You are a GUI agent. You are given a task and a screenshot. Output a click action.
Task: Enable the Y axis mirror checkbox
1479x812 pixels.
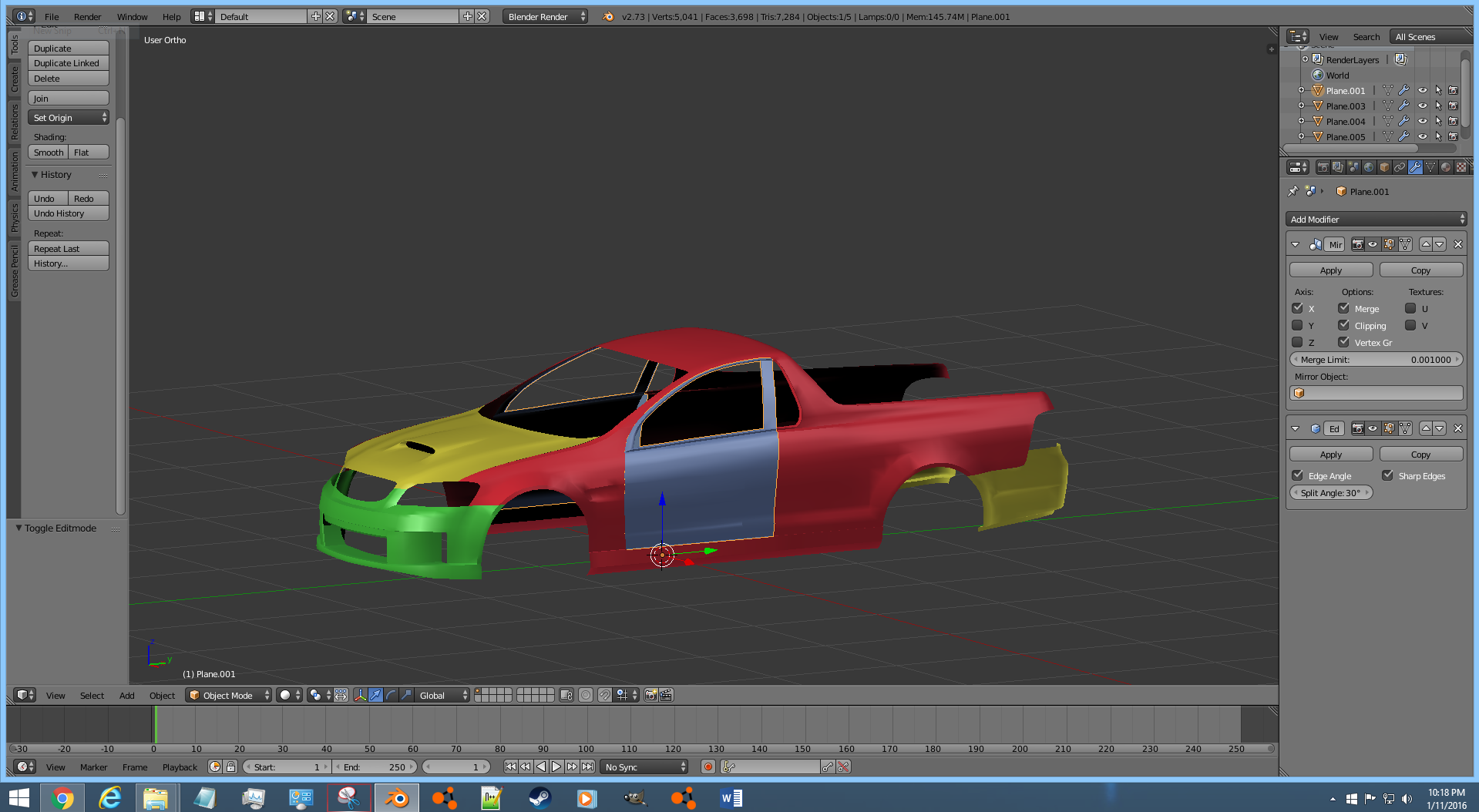coord(1298,325)
